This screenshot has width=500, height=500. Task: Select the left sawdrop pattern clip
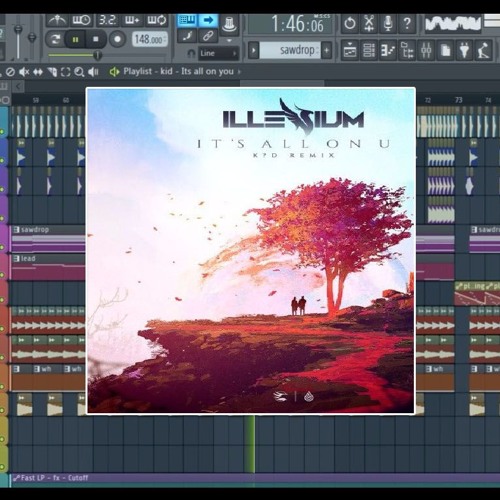48,239
